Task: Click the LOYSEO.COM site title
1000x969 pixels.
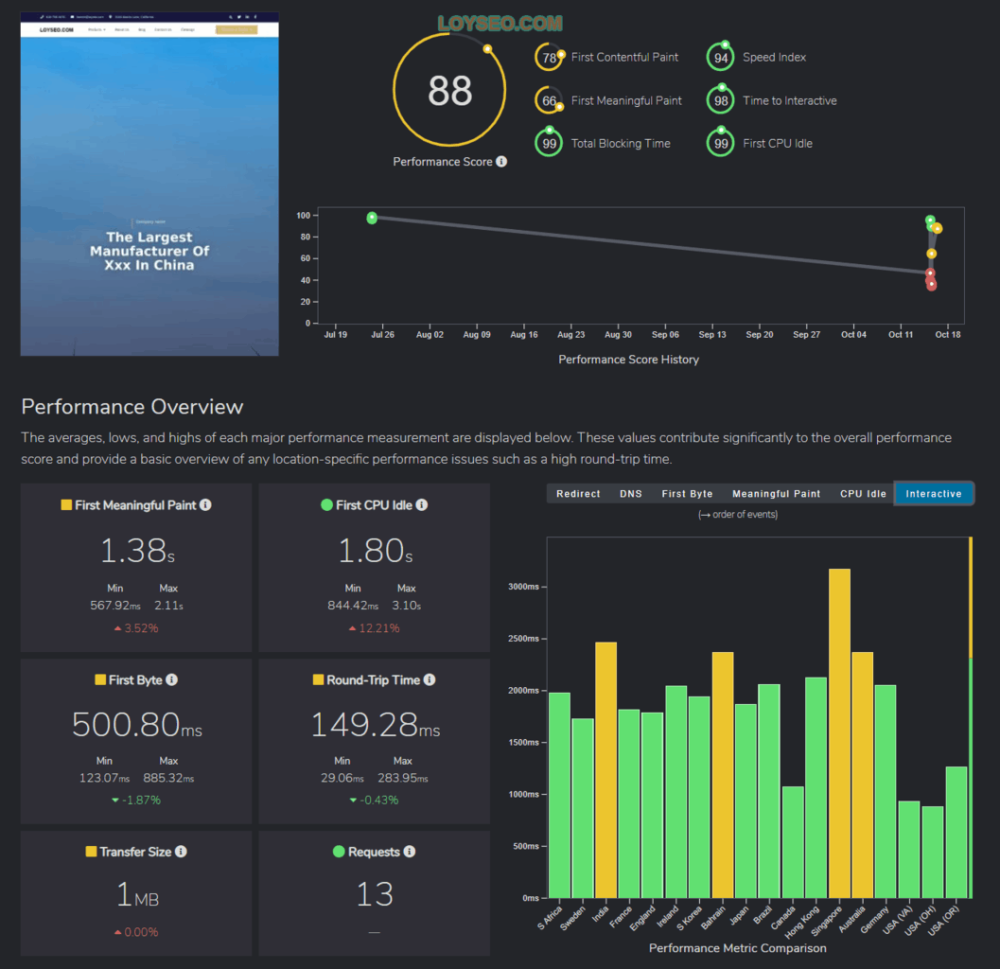Action: (x=500, y=24)
